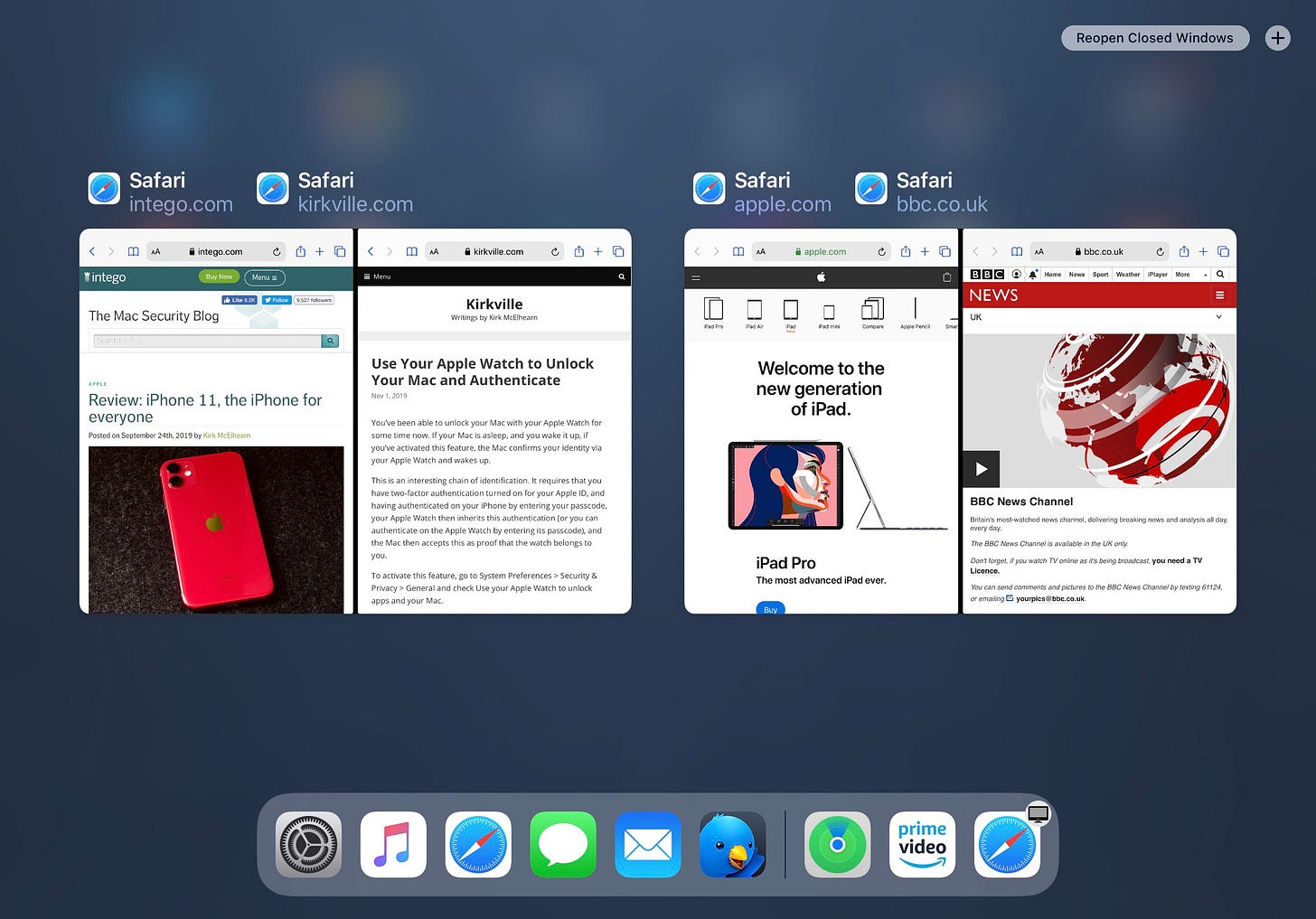The height and width of the screenshot is (919, 1316).
Task: Open Find My app in dock
Action: click(x=838, y=845)
